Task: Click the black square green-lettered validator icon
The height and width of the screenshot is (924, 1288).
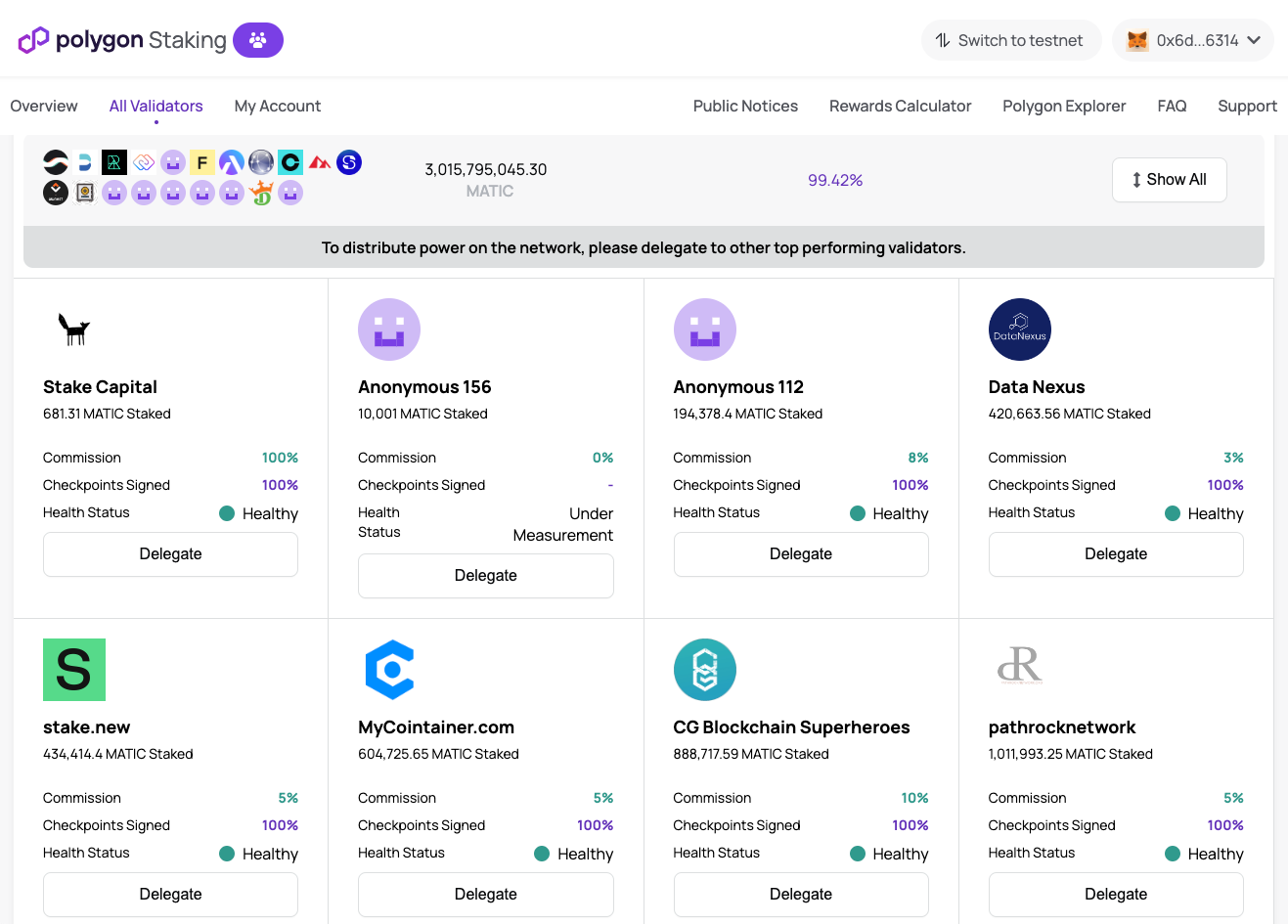Action: point(114,162)
